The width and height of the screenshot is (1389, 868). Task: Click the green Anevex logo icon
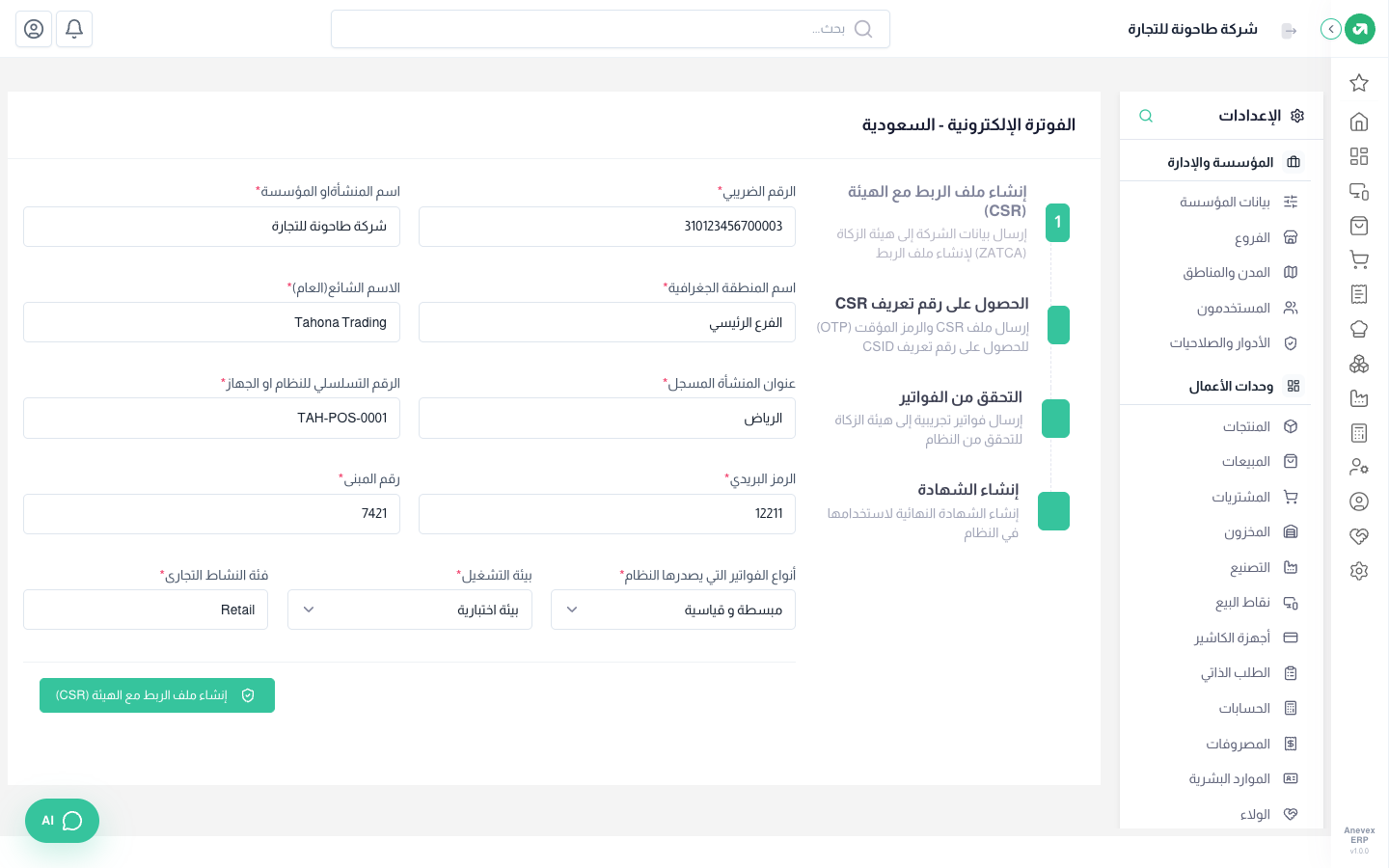[x=1360, y=29]
